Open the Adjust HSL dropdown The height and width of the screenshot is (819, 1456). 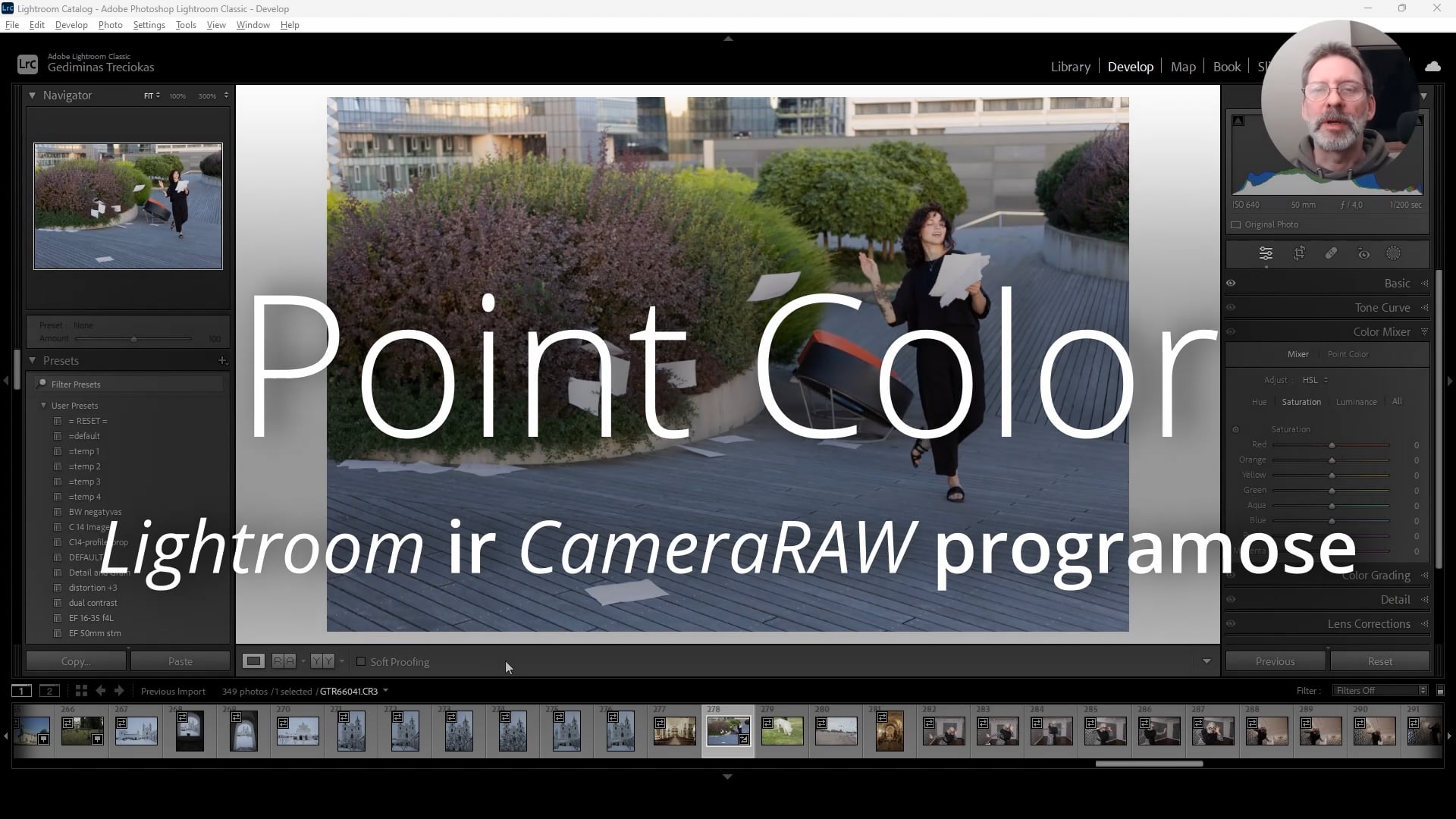(x=1315, y=380)
